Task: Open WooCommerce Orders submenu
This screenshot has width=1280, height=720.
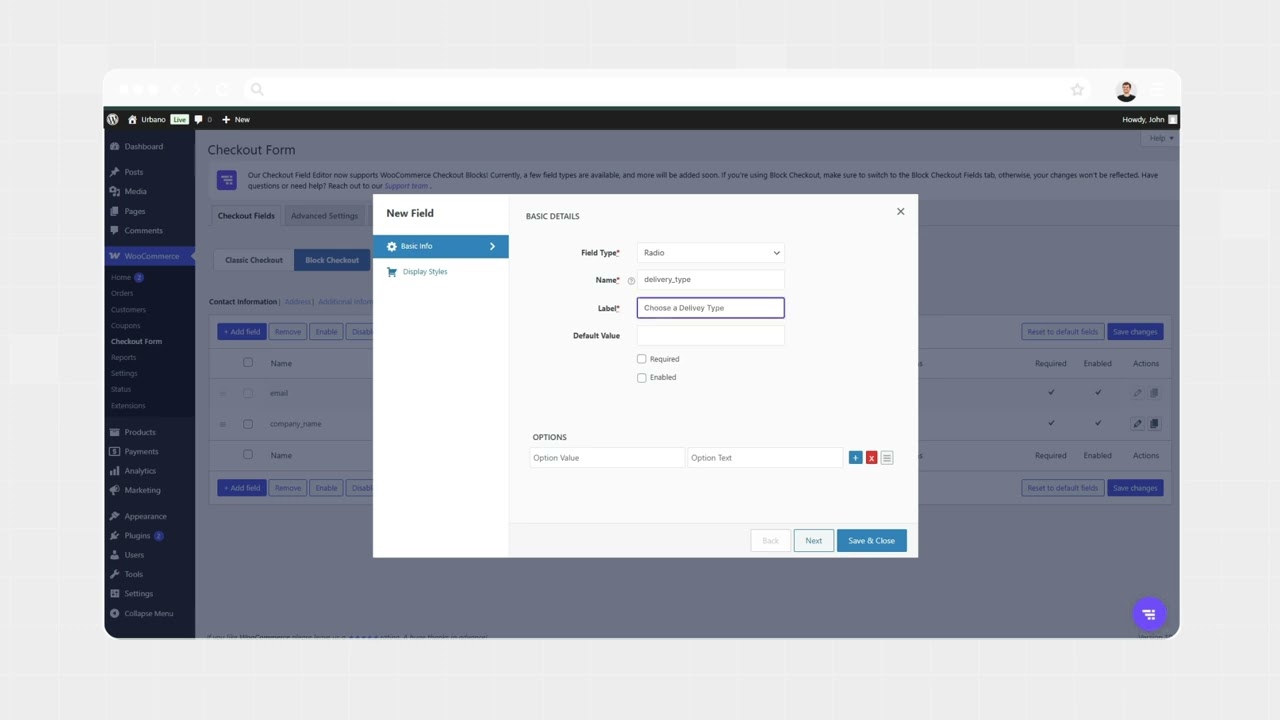Action: [122, 293]
